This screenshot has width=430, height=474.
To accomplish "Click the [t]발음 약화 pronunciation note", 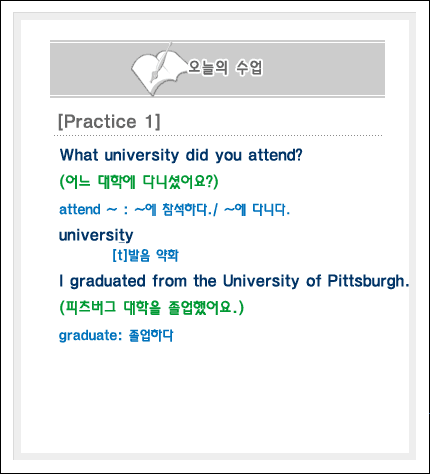I will (x=145, y=255).
